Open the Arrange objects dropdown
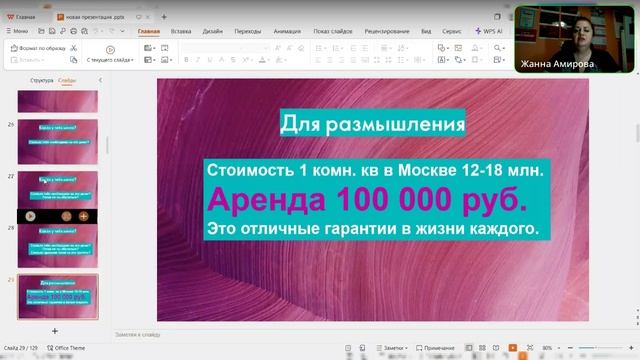The height and width of the screenshot is (360, 640). 460,60
